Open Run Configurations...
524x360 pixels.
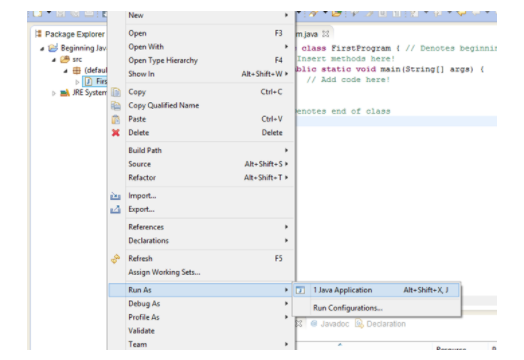(376, 308)
